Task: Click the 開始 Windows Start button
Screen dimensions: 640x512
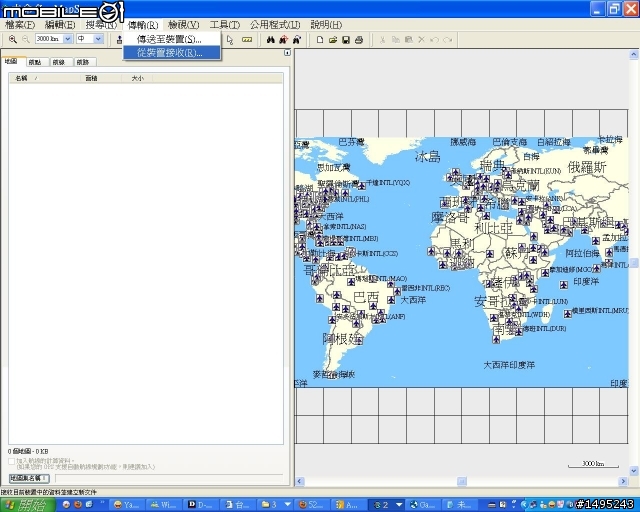Action: [x=28, y=505]
